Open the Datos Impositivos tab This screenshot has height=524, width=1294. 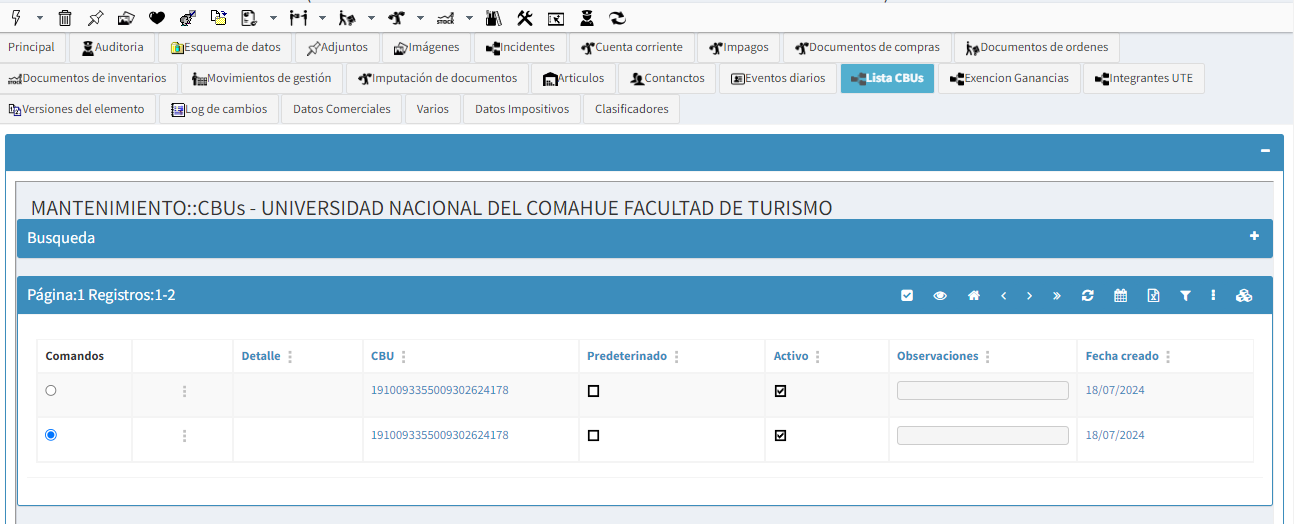point(522,109)
